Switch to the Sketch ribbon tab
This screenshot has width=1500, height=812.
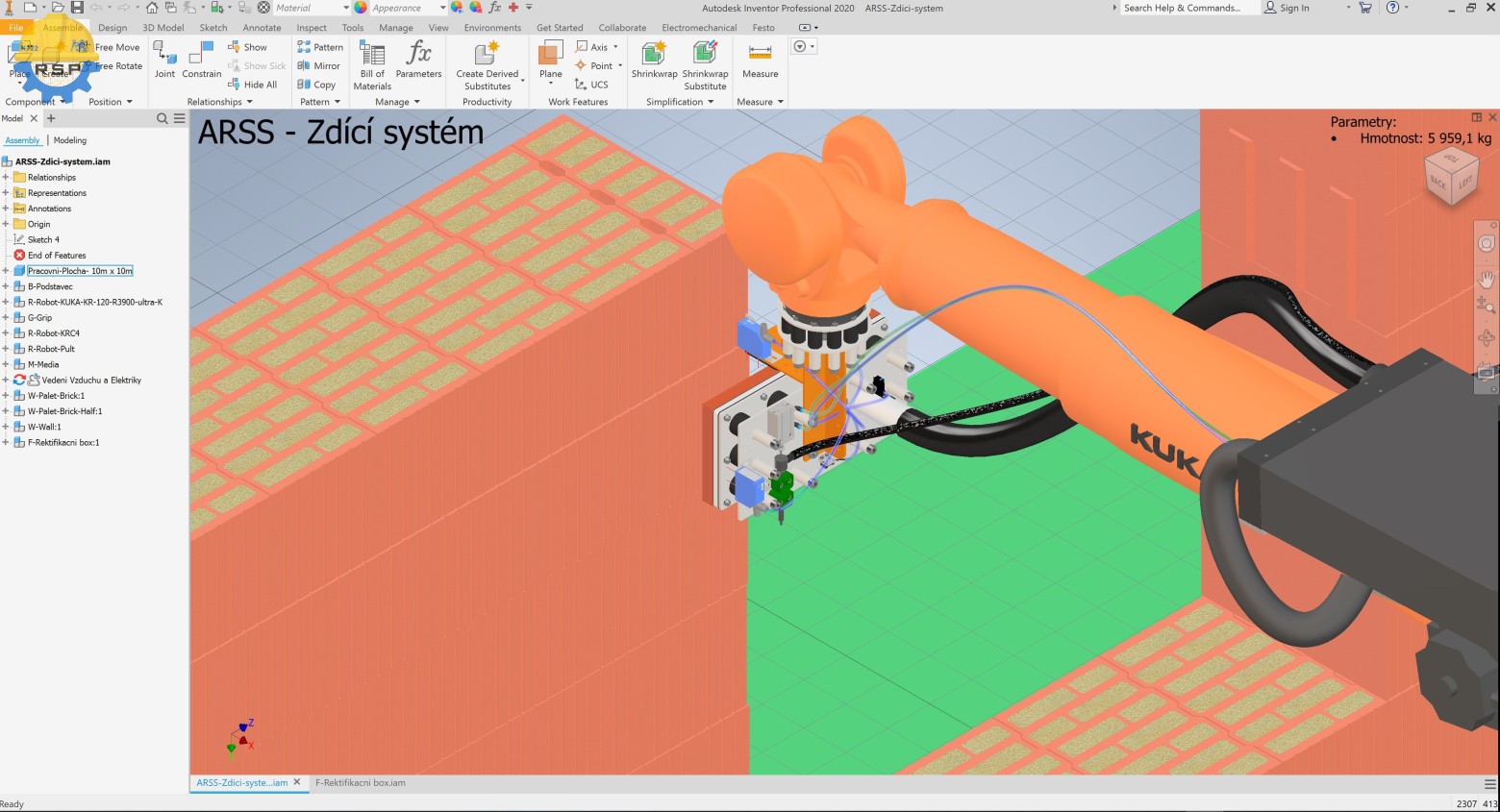(213, 28)
